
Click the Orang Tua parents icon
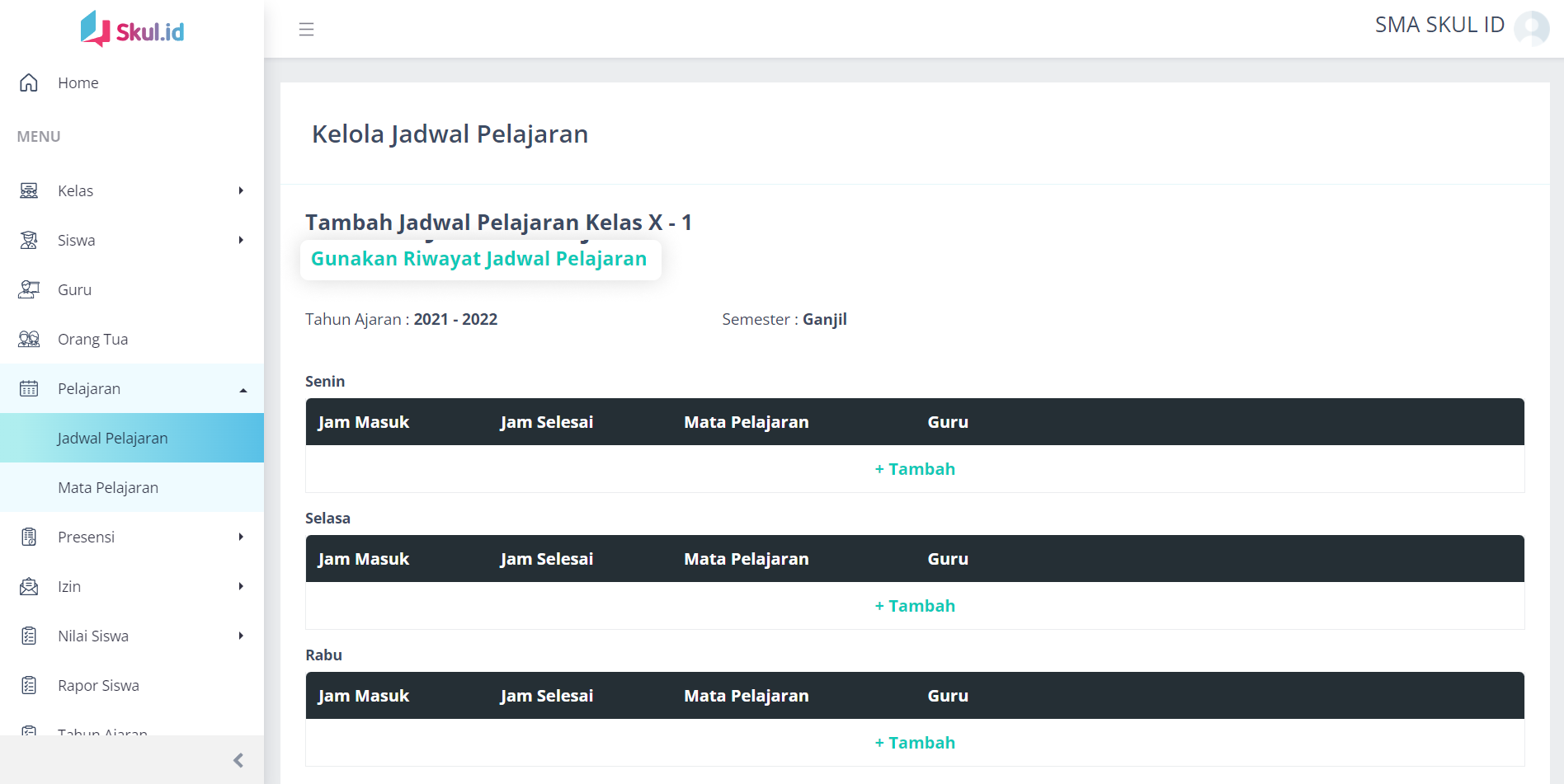[x=29, y=339]
